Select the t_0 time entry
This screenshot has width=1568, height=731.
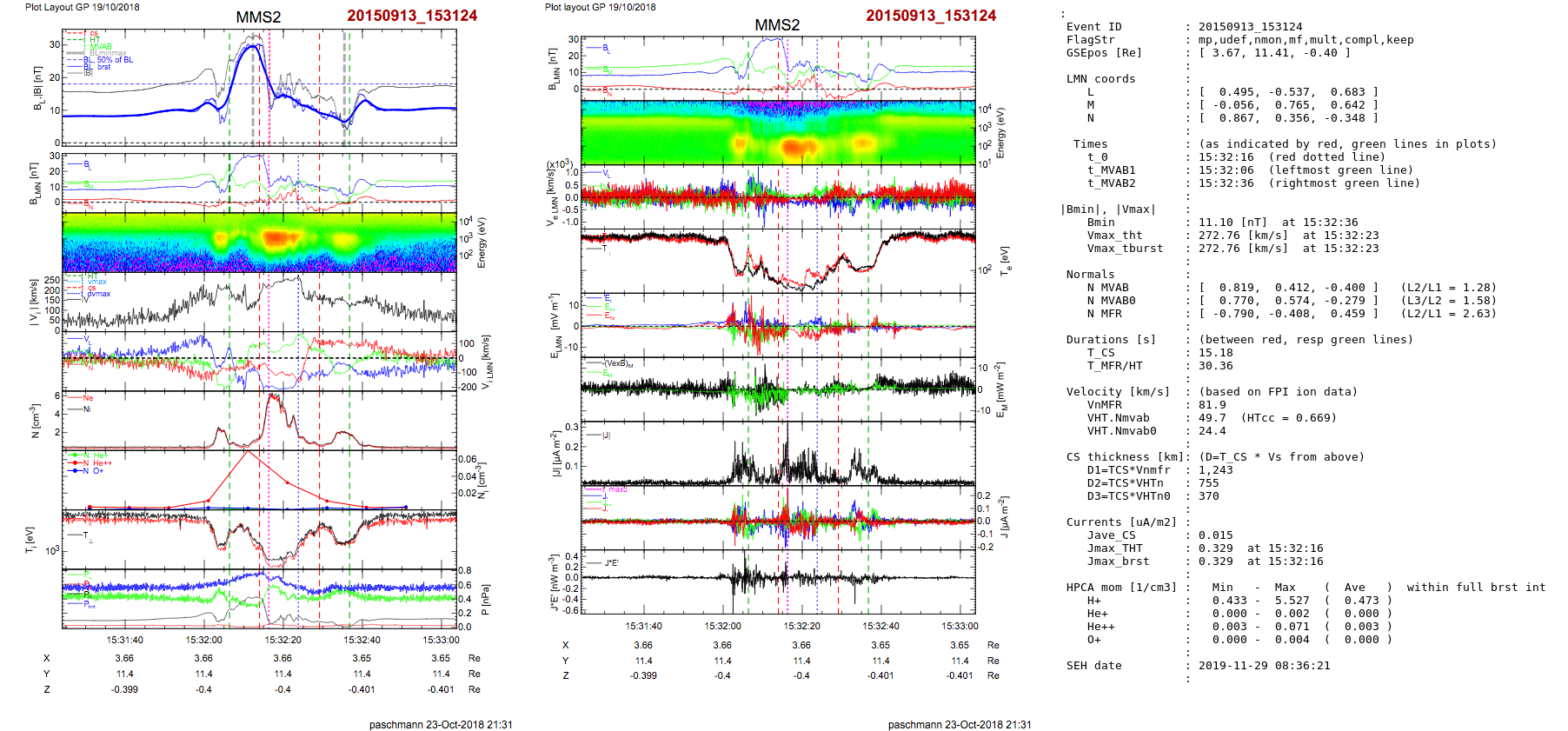pos(1098,157)
